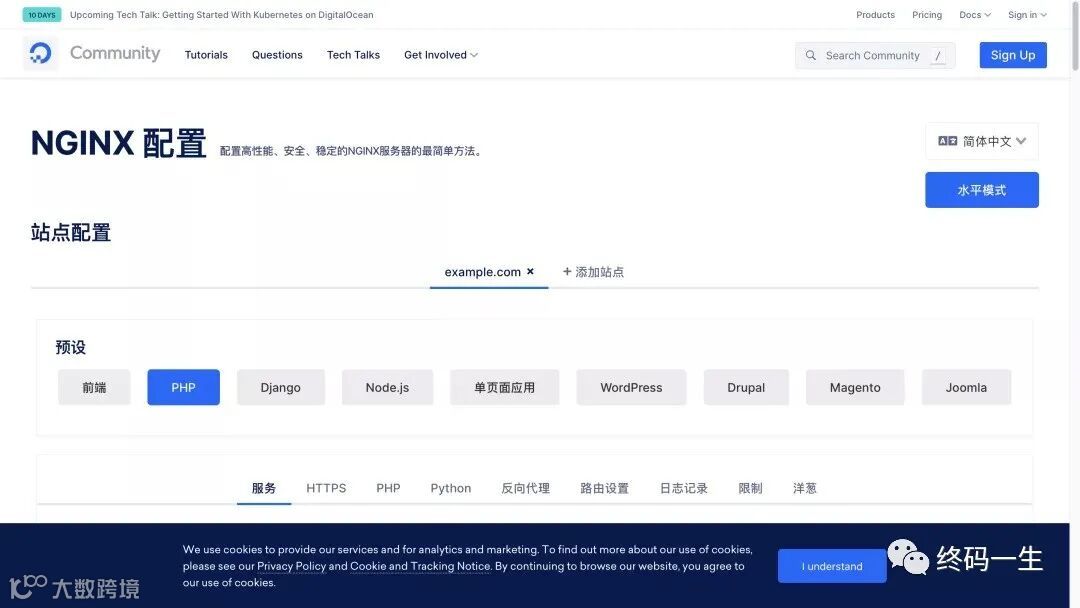Click the search magnifier icon
The height and width of the screenshot is (608, 1080).
pos(811,55)
